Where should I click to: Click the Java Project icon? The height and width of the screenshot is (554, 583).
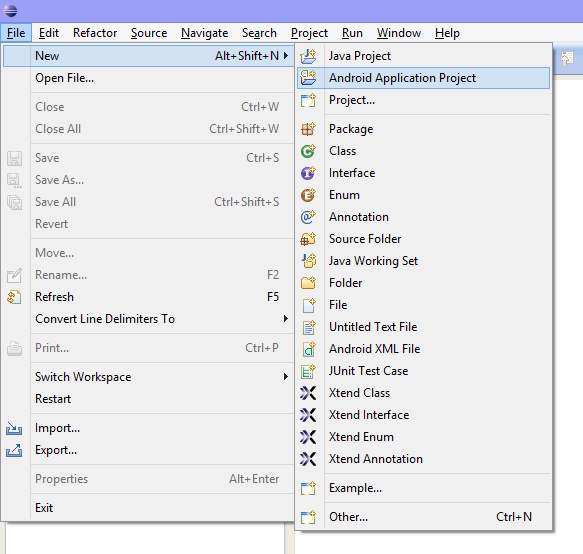click(308, 56)
